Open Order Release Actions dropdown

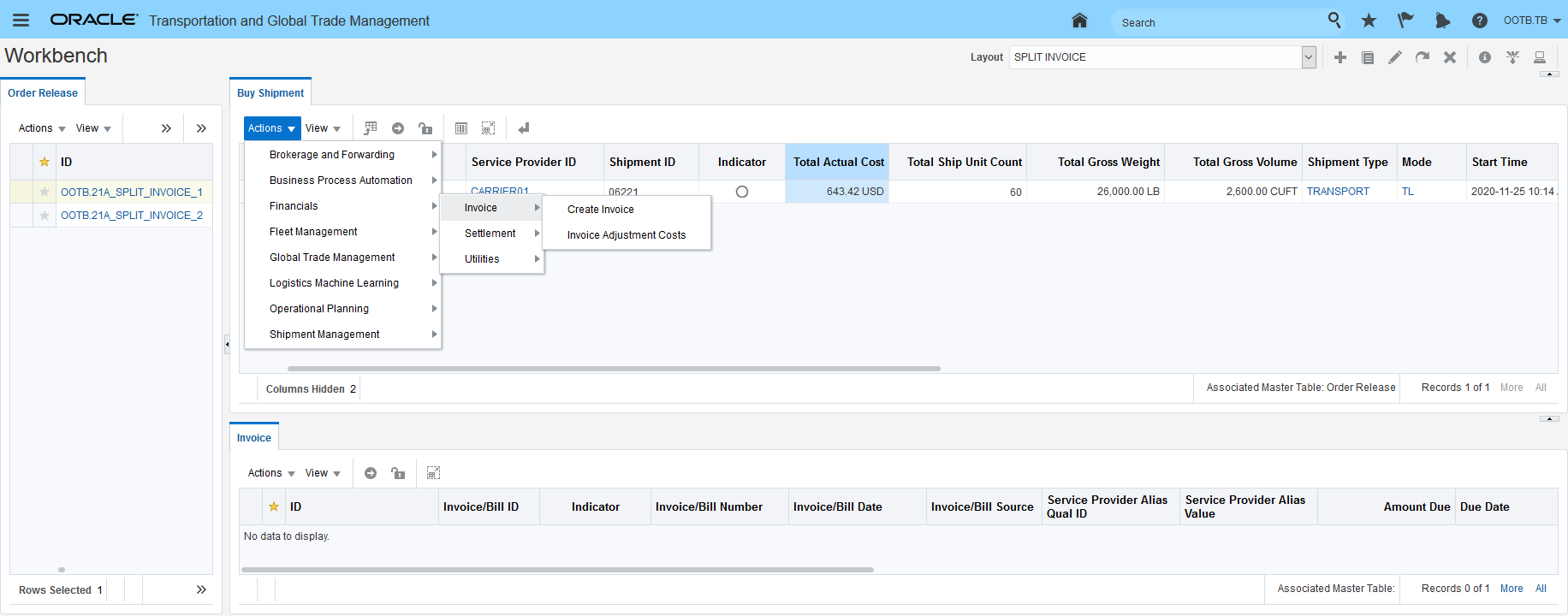pyautogui.click(x=42, y=128)
